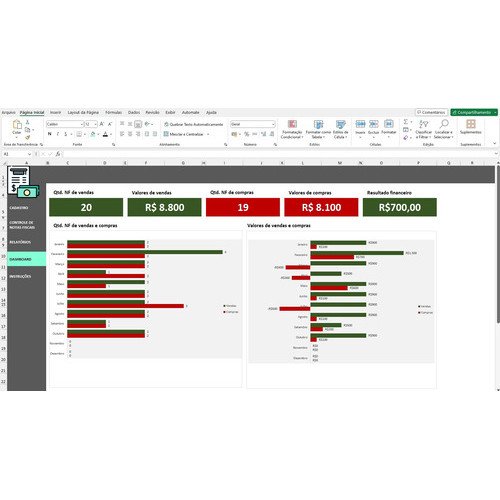
Task: Open Classificar e Filtrar dropdown
Action: [x=423, y=129]
